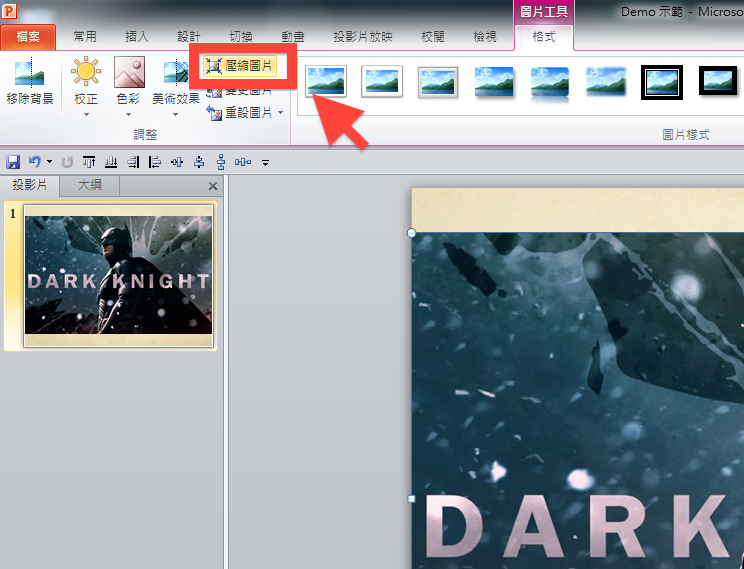
Task: Switch to the Insert (插入) ribbon tab
Action: pos(137,37)
